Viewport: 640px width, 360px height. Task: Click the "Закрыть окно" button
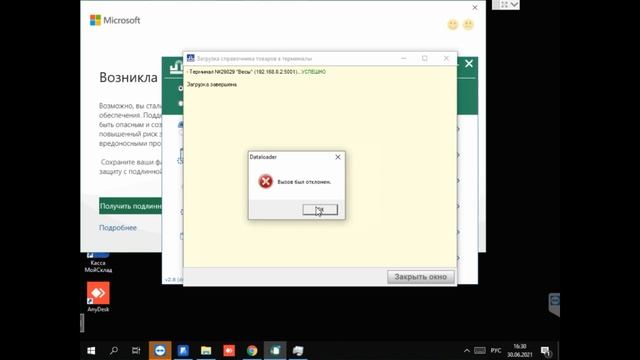coord(420,277)
